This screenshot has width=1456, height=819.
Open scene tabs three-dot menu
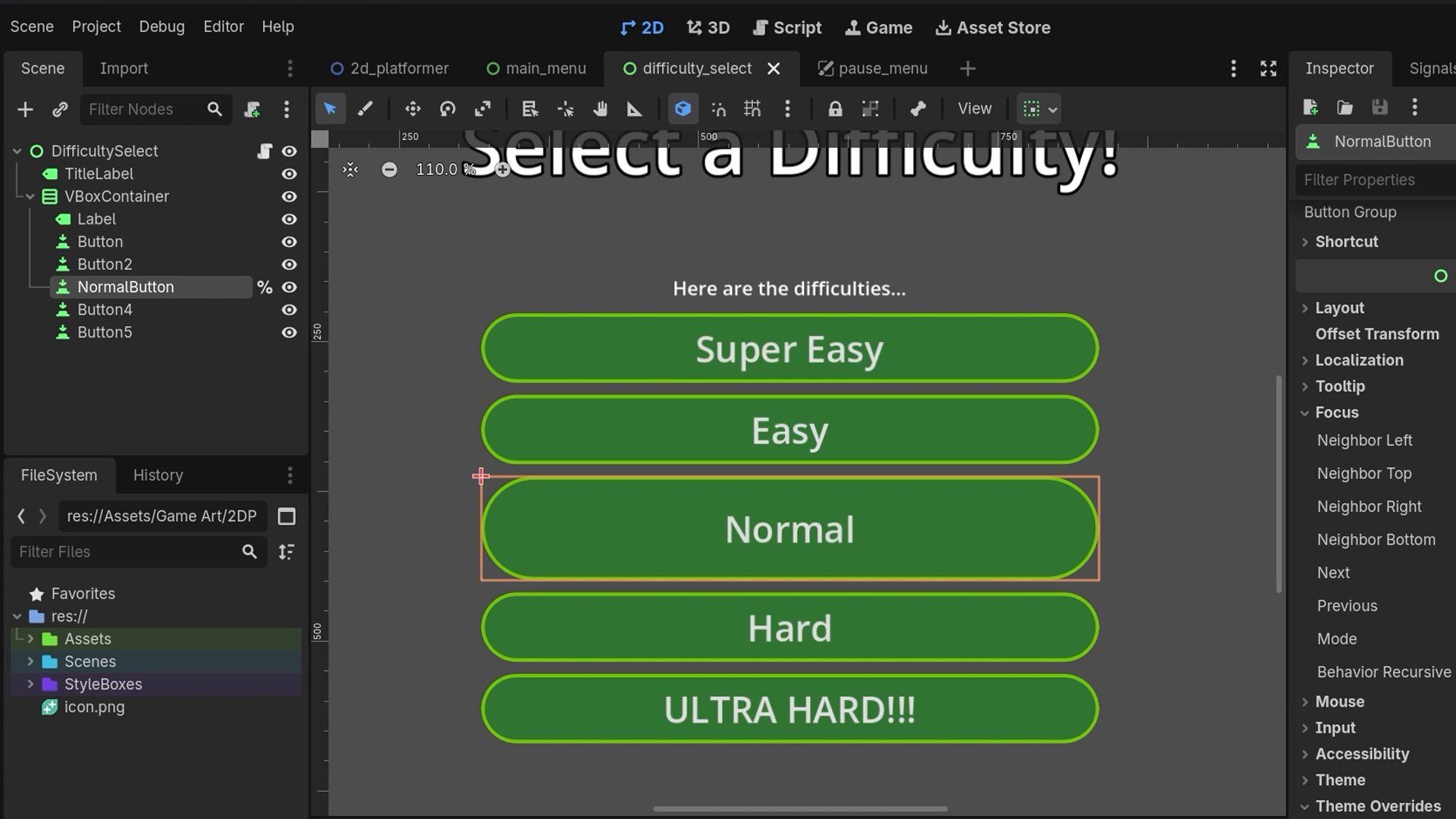1234,68
